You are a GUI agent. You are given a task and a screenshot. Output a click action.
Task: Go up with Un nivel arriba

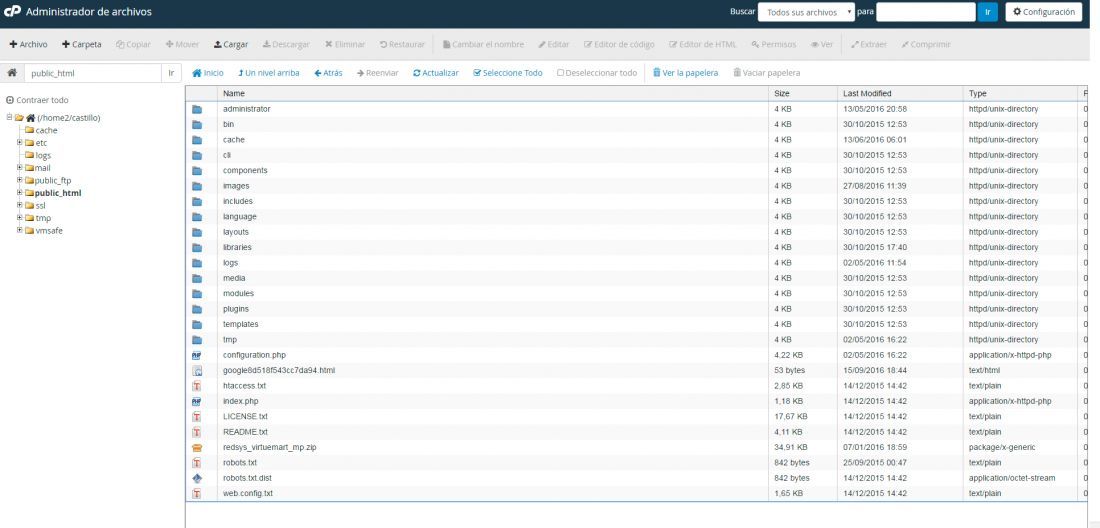[269, 73]
